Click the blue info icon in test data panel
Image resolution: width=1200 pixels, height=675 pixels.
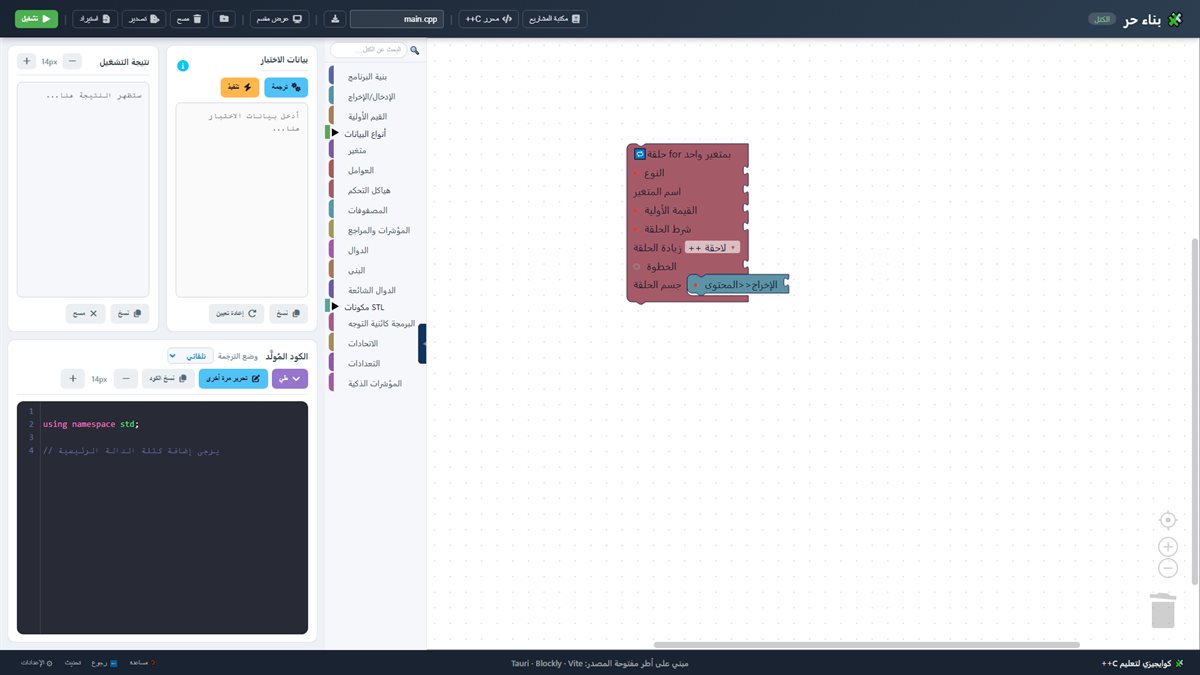coord(183,66)
